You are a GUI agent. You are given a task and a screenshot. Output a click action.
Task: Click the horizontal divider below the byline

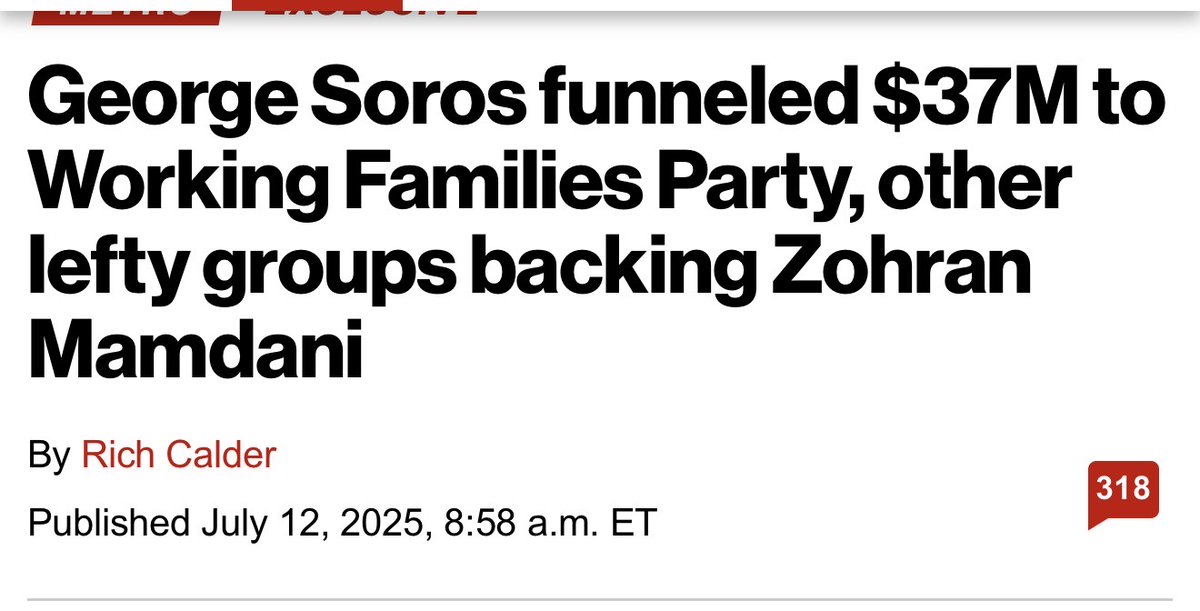coord(600,599)
